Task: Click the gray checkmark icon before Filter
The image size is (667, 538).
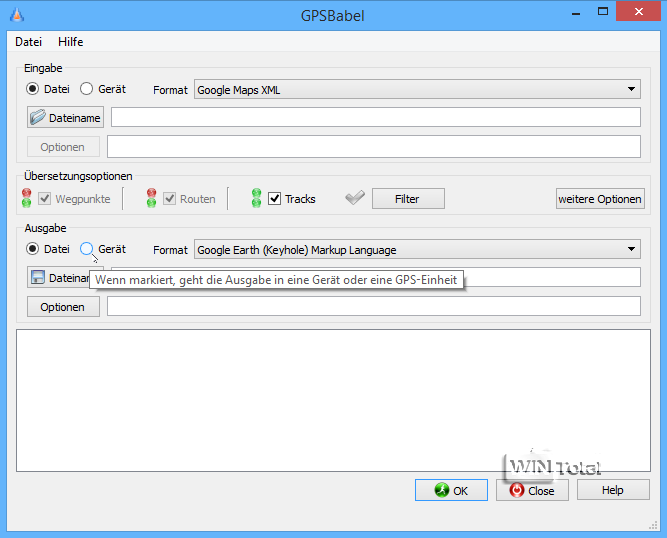Action: (355, 197)
